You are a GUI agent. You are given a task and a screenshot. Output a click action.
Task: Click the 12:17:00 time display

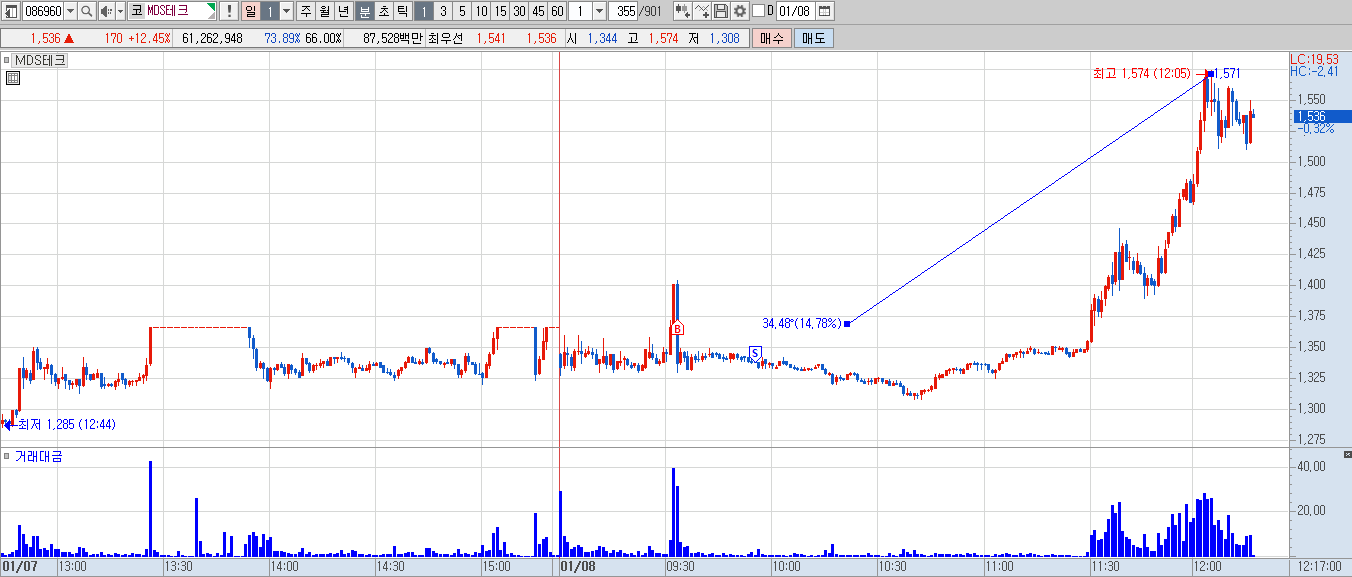[1319, 566]
